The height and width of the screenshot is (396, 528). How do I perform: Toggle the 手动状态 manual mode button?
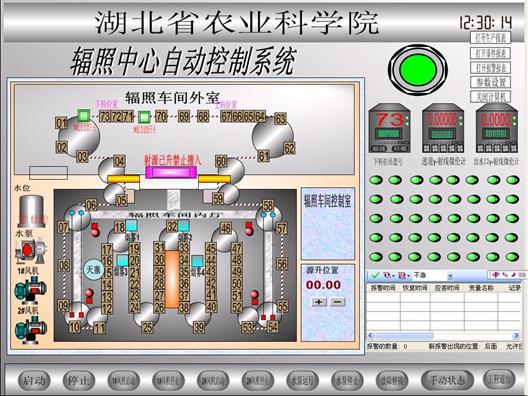(448, 380)
